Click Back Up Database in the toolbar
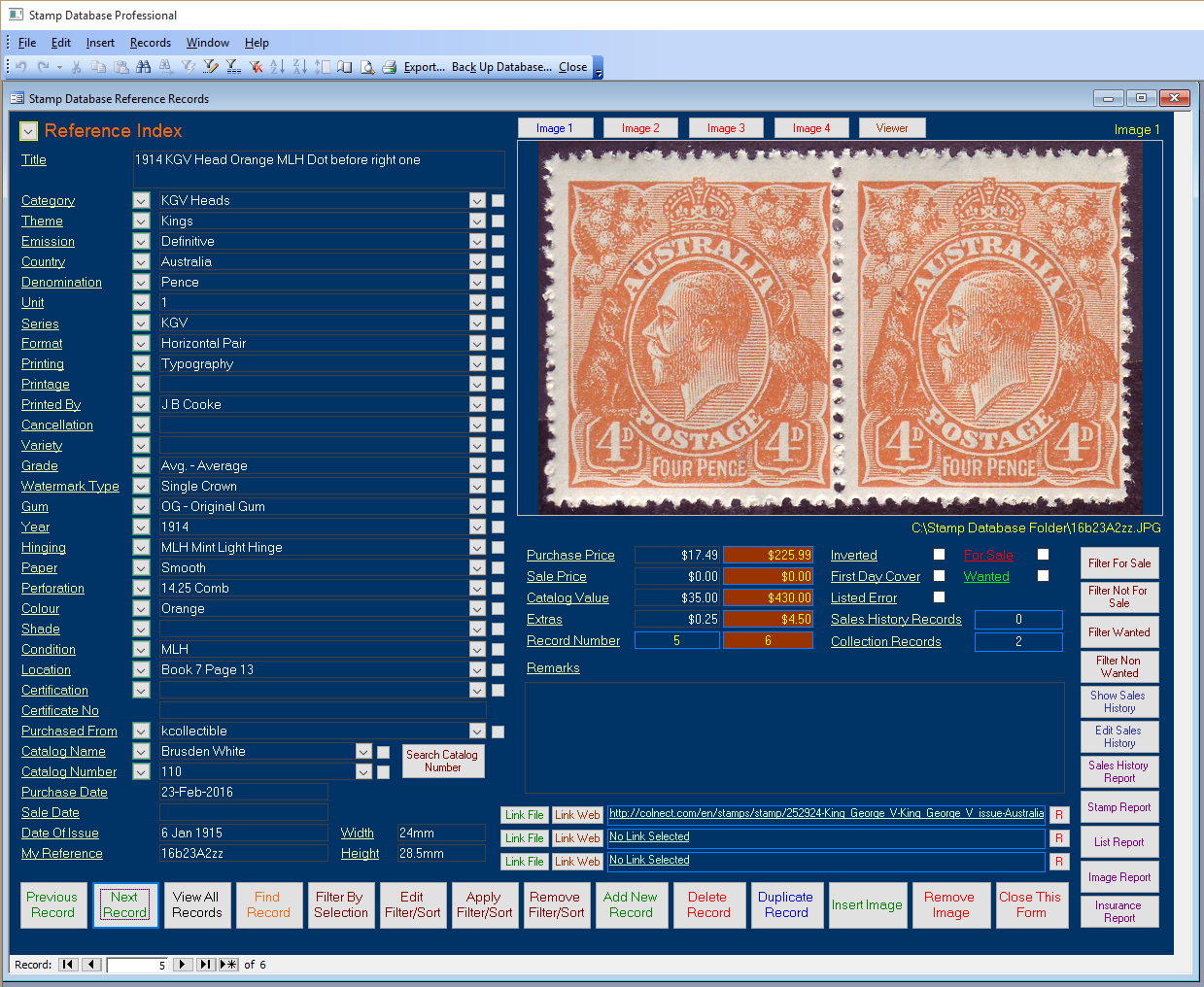Viewport: 1204px width, 987px height. 501,67
